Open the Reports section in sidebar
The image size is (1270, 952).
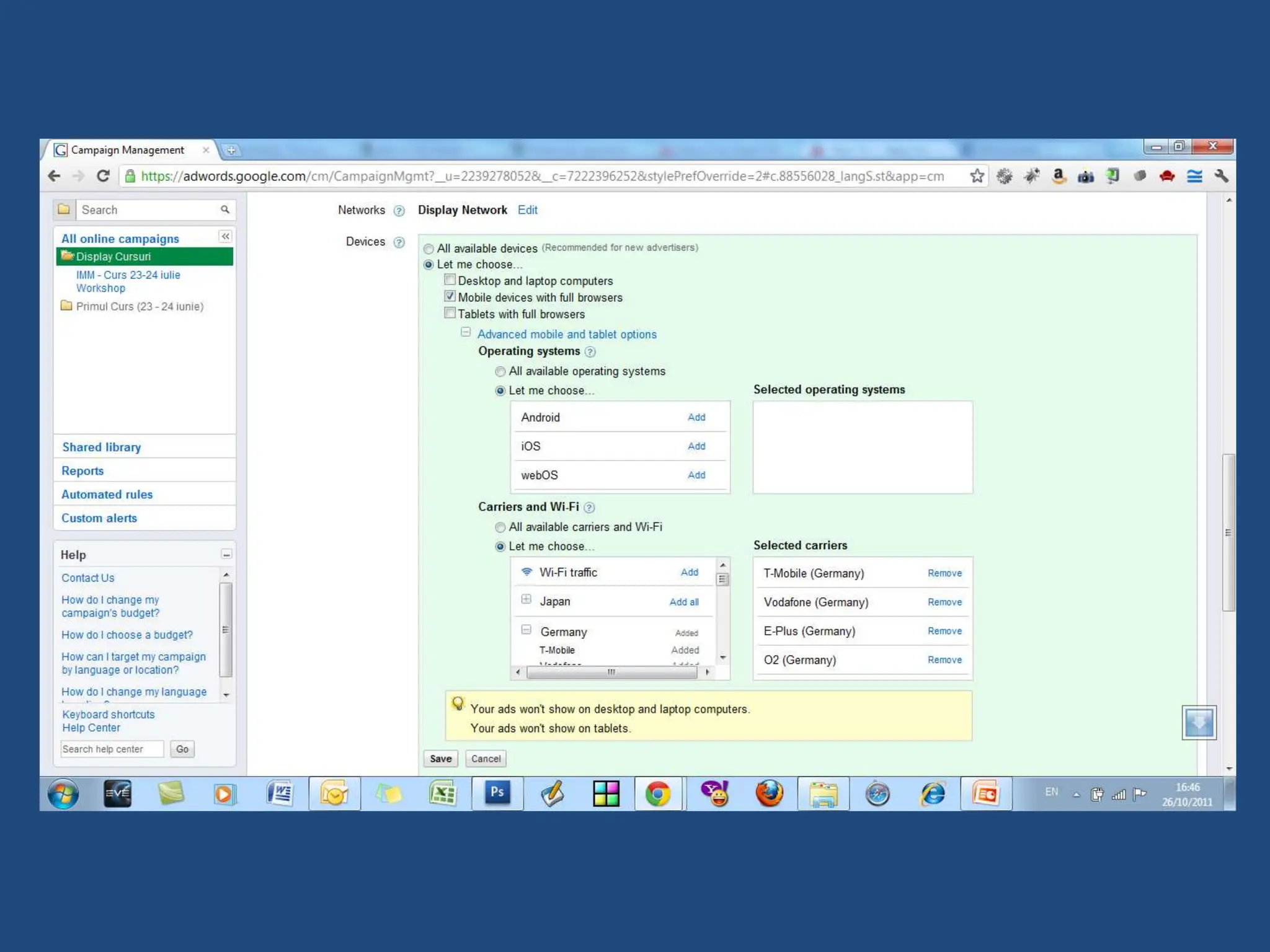pyautogui.click(x=82, y=471)
